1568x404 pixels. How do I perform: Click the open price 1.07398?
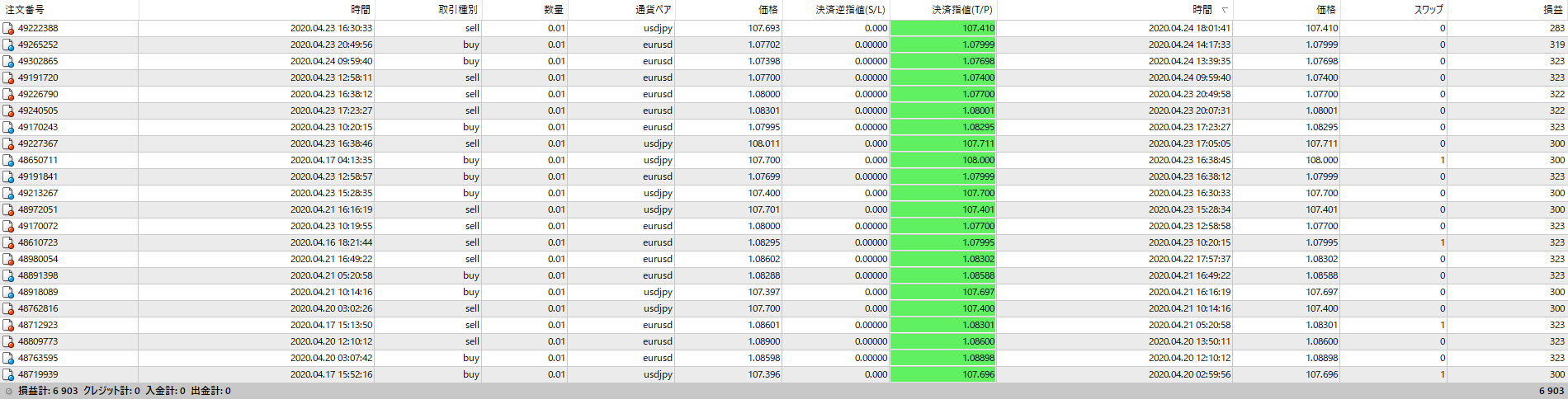coord(764,61)
